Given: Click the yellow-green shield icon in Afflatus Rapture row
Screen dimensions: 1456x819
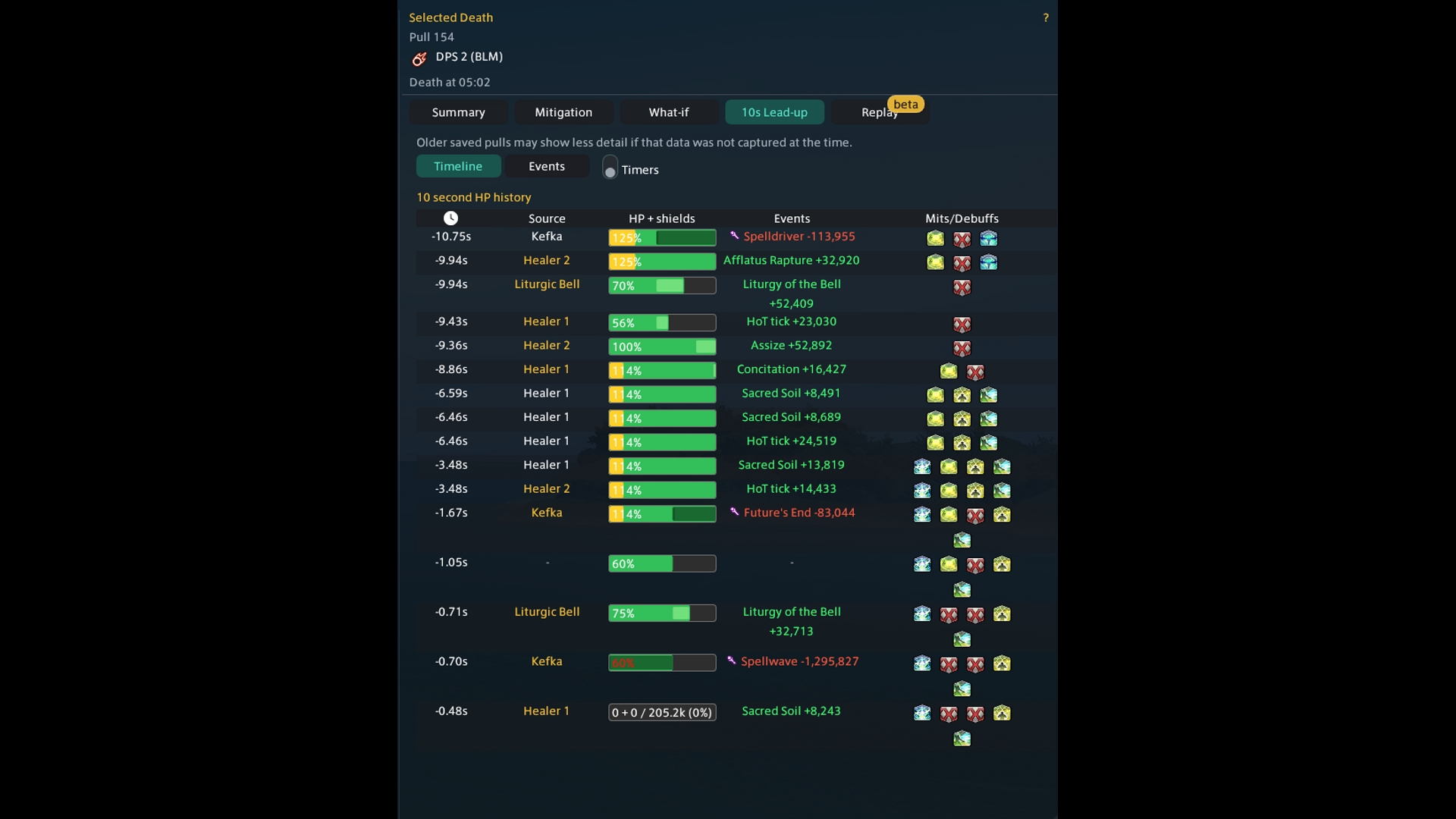Looking at the screenshot, I should click(x=935, y=262).
